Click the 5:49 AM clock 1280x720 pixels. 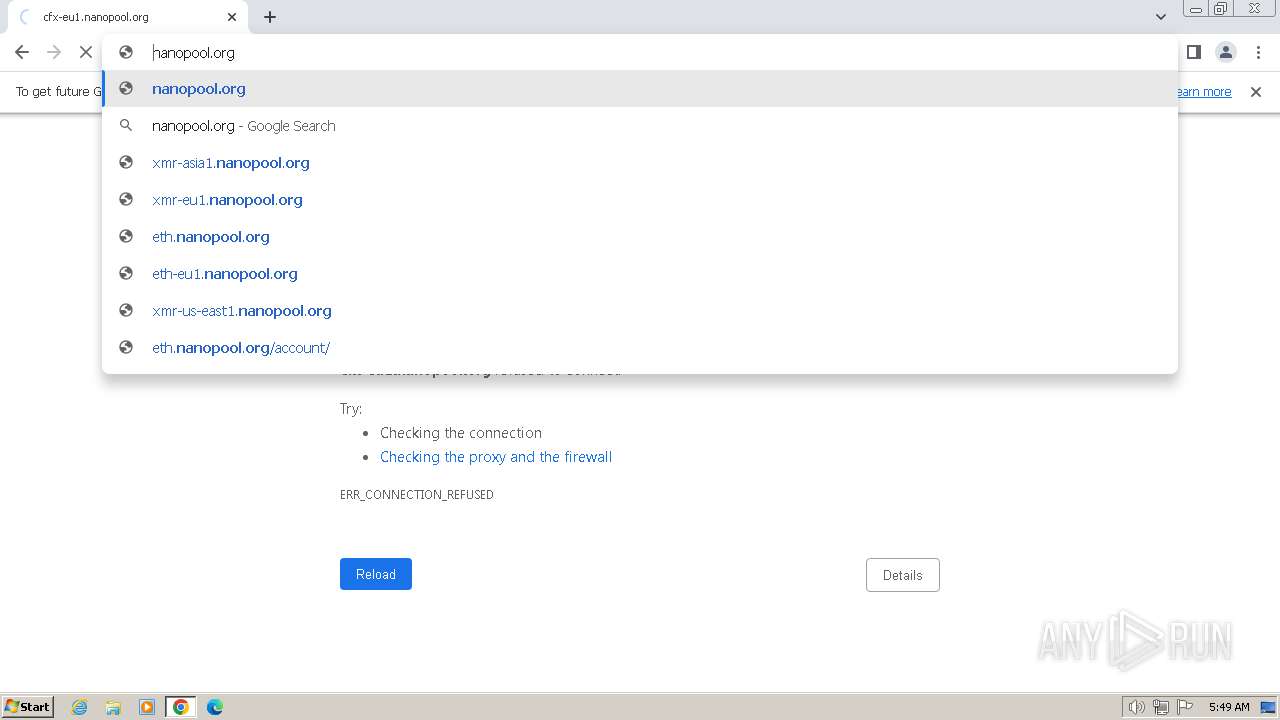tap(1229, 707)
